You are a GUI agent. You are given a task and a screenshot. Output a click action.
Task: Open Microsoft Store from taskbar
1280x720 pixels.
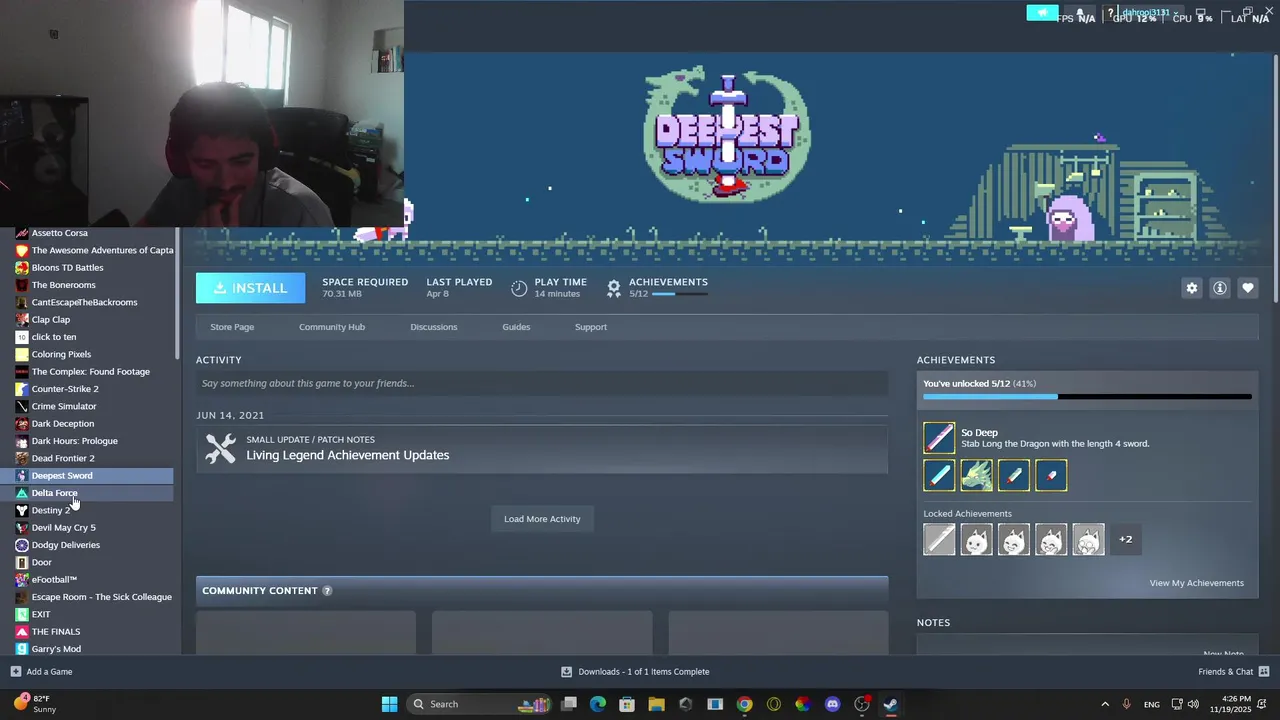627,704
